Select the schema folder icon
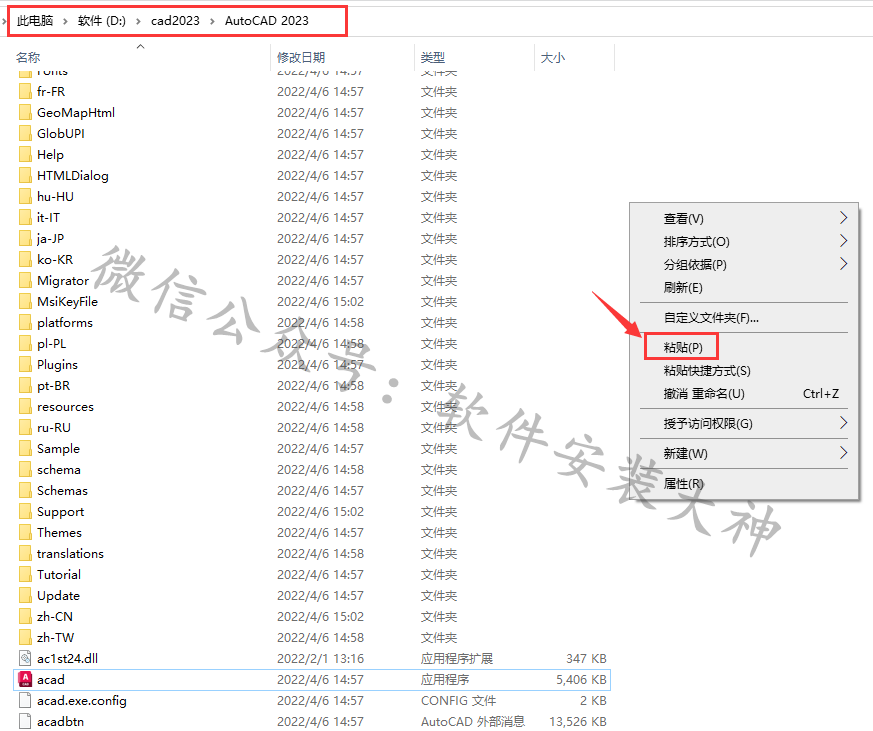873x731 pixels. pos(25,469)
